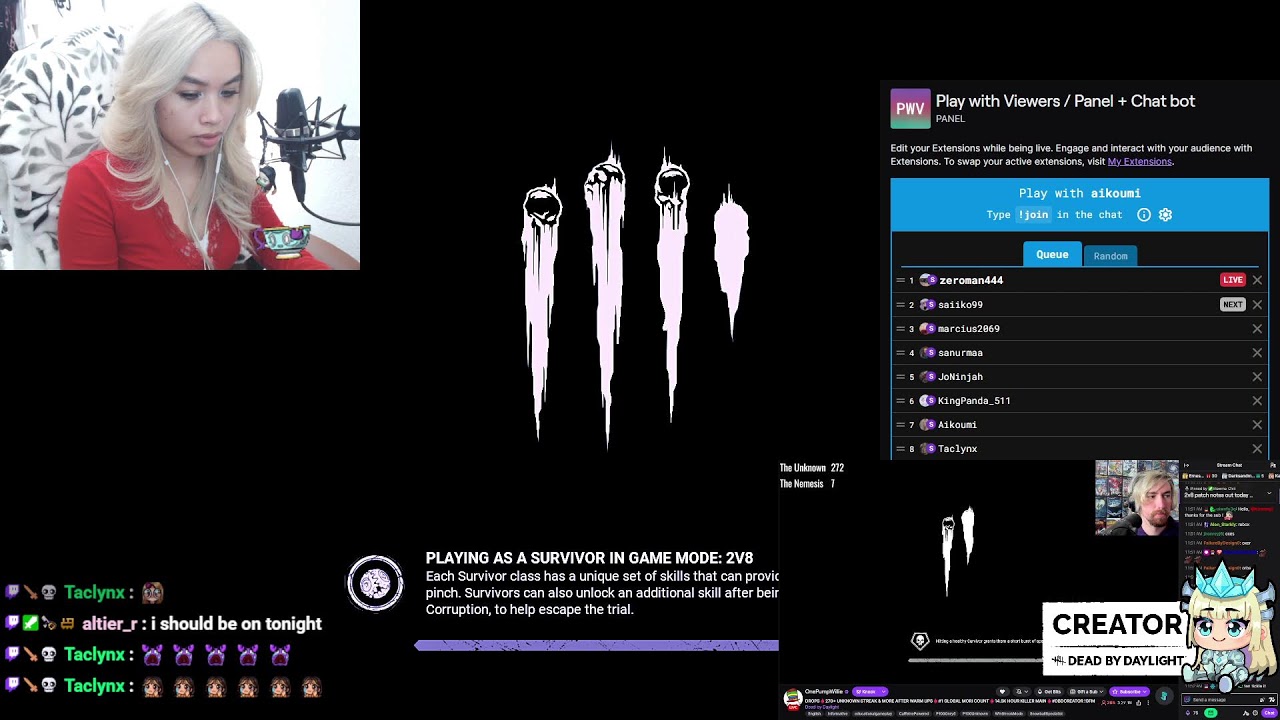Open the Play with Viewers settings gear
This screenshot has width=1280, height=720.
pyautogui.click(x=1165, y=215)
